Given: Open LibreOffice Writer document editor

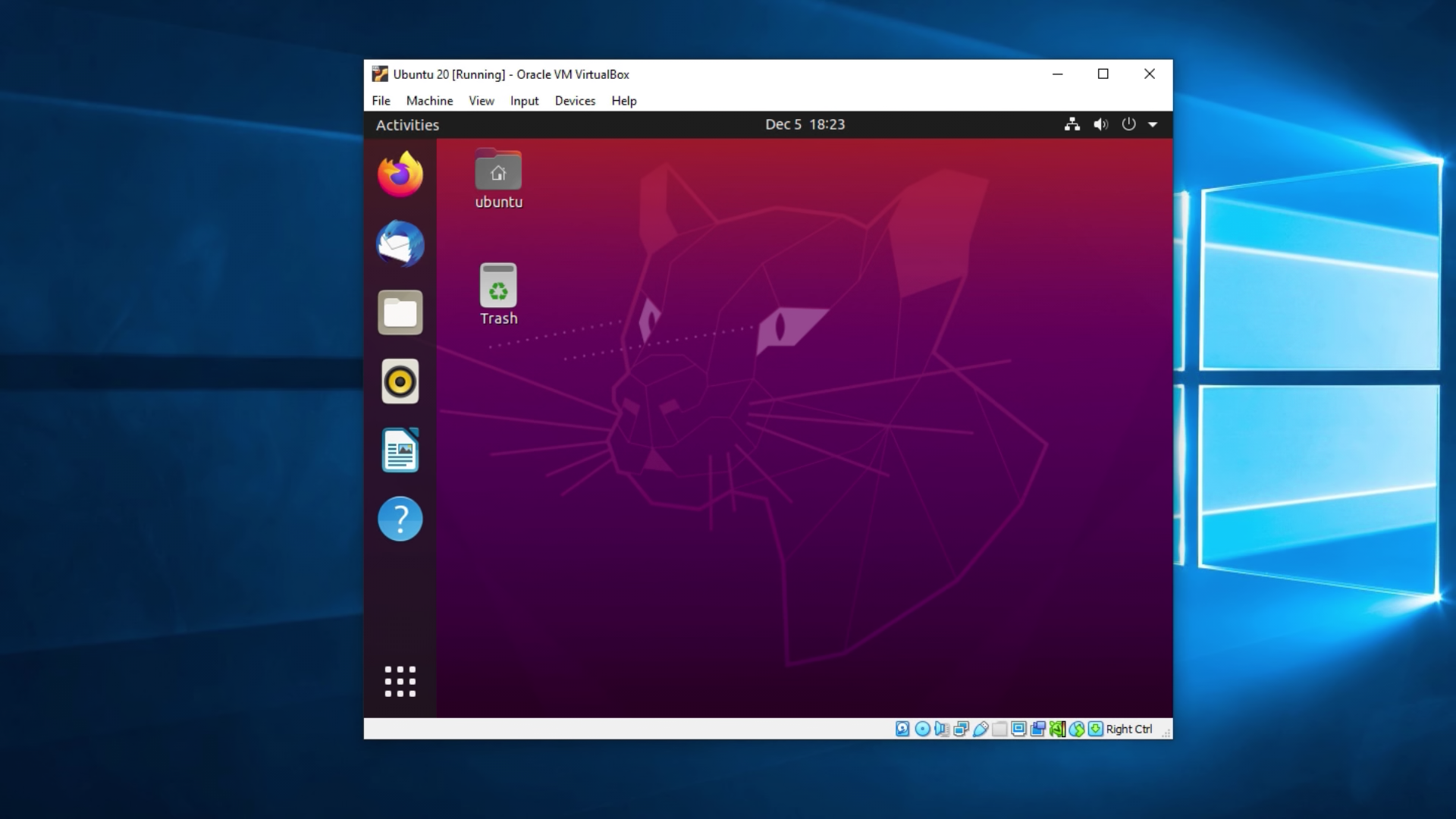Looking at the screenshot, I should pyautogui.click(x=399, y=450).
